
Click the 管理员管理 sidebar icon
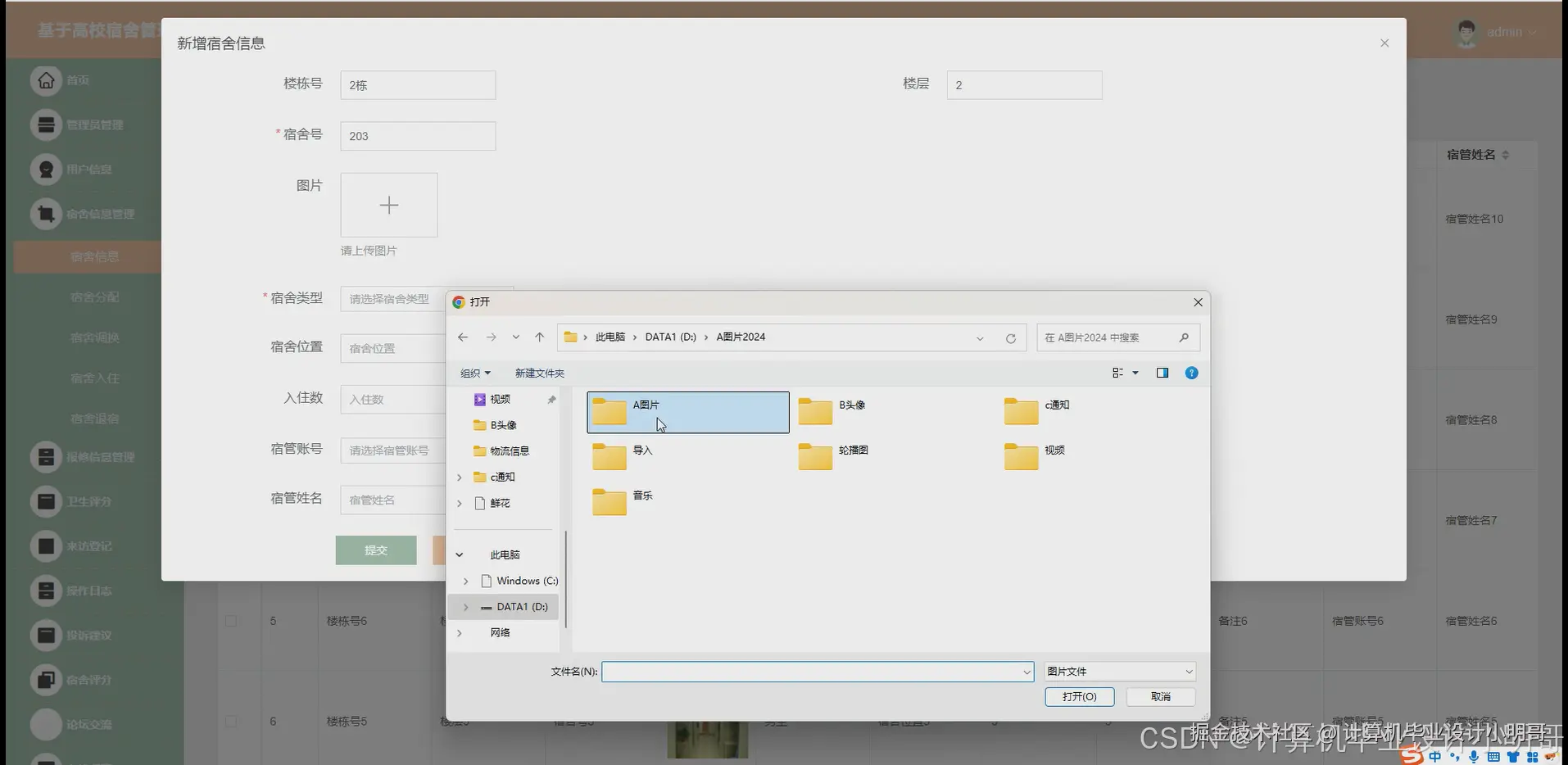click(x=46, y=124)
